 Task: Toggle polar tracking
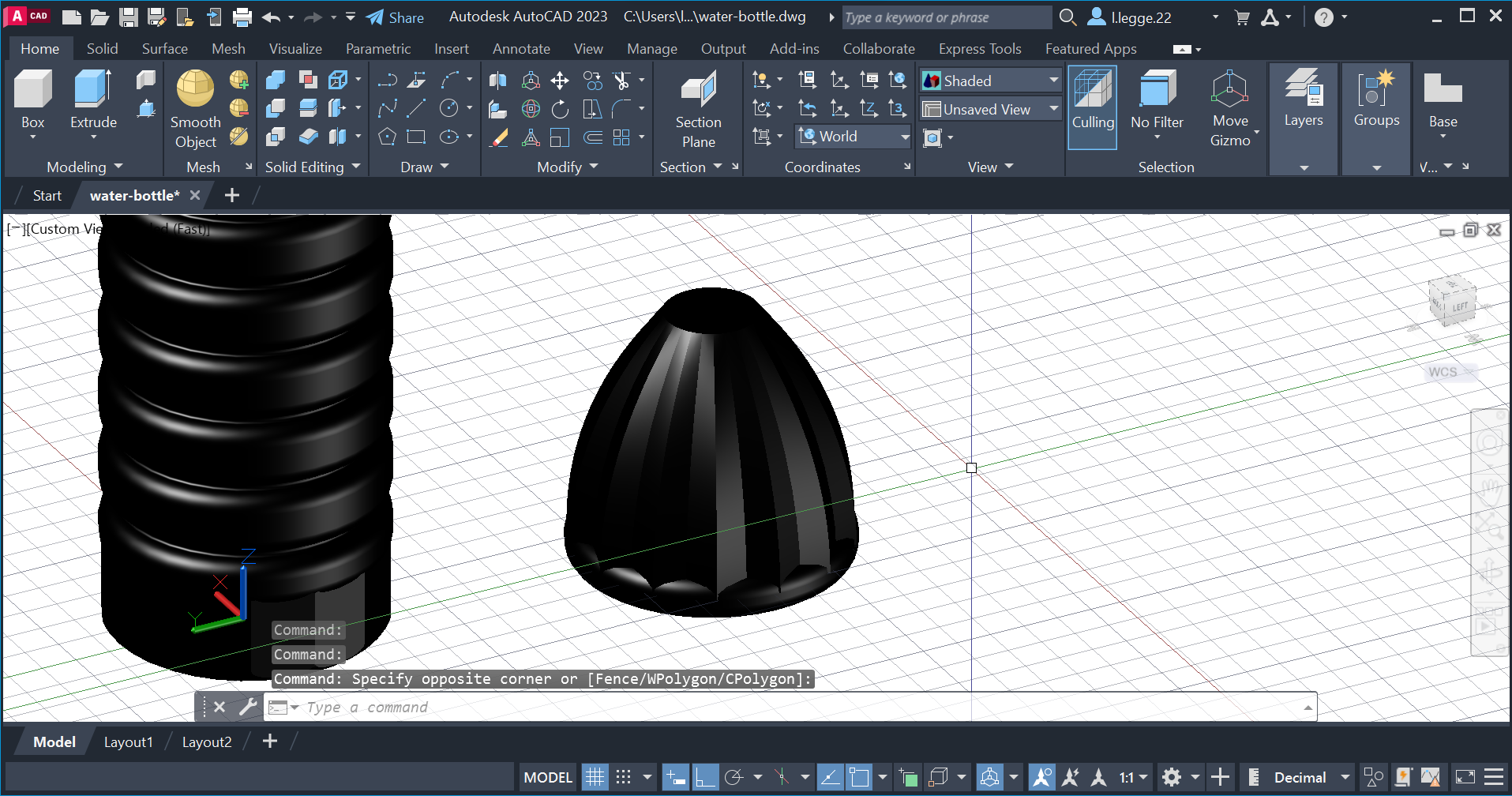click(733, 777)
